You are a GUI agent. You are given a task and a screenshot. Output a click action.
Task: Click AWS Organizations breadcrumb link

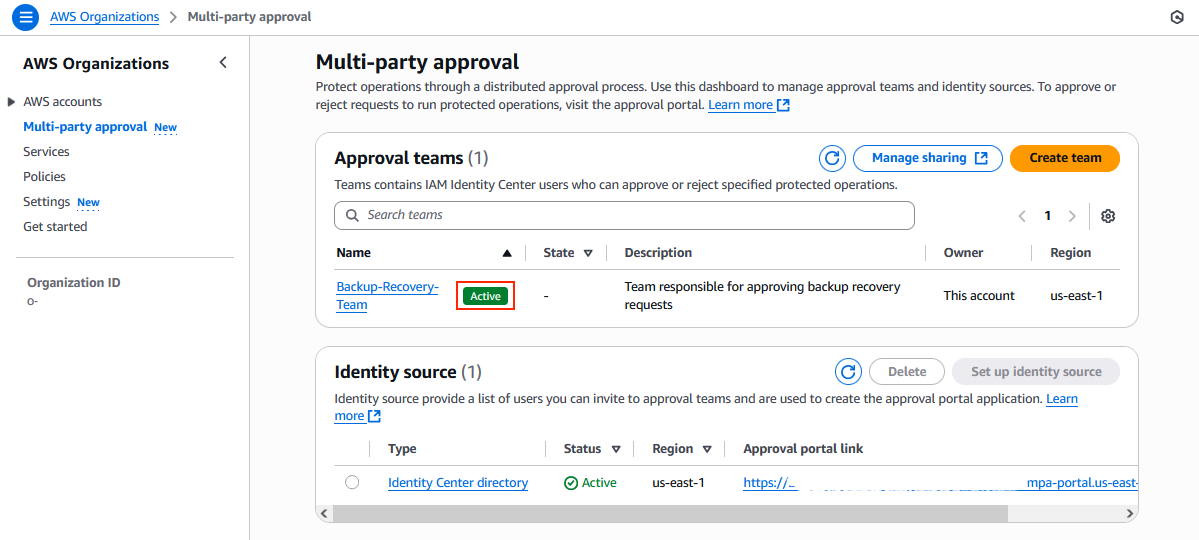(x=105, y=16)
